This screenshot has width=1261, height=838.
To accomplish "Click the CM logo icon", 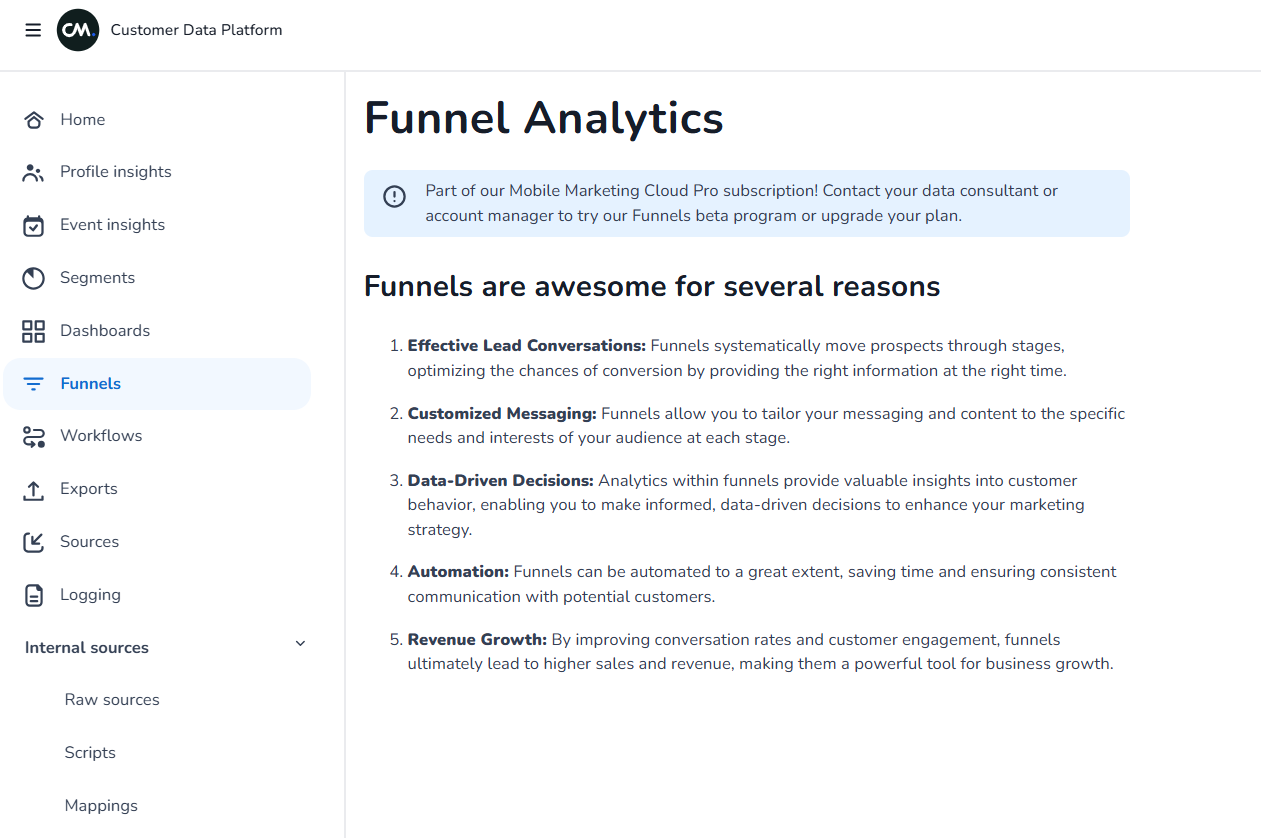I will (78, 30).
